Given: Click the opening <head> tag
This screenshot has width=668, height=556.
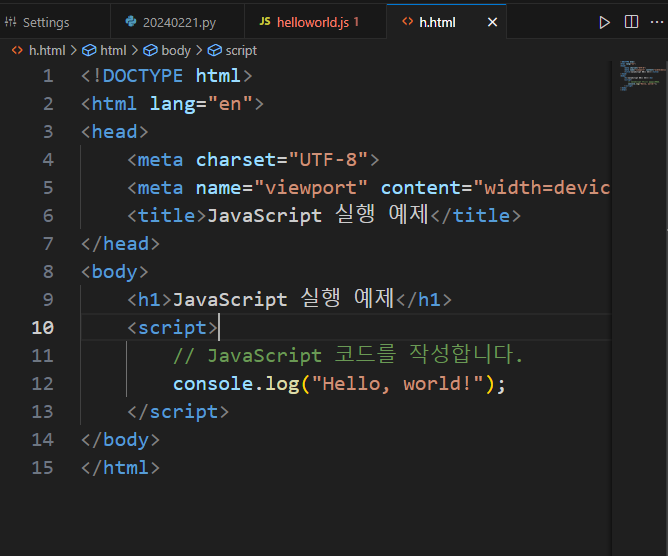Looking at the screenshot, I should pyautogui.click(x=115, y=132).
